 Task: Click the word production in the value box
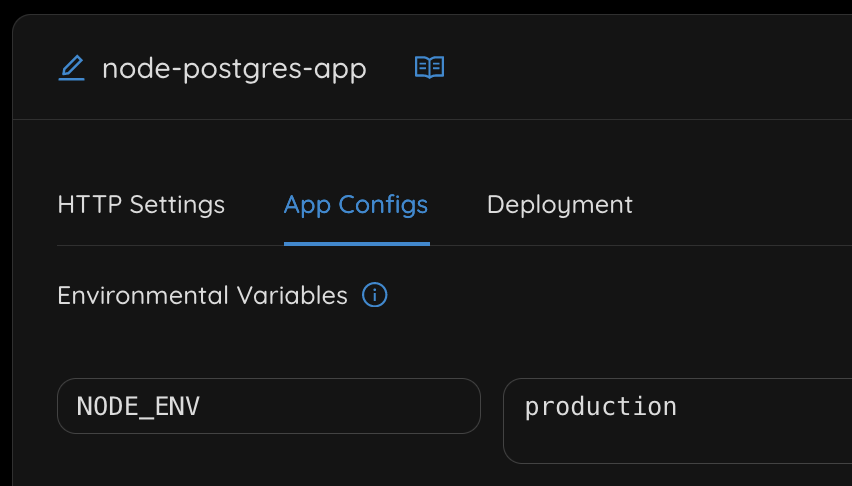click(600, 407)
